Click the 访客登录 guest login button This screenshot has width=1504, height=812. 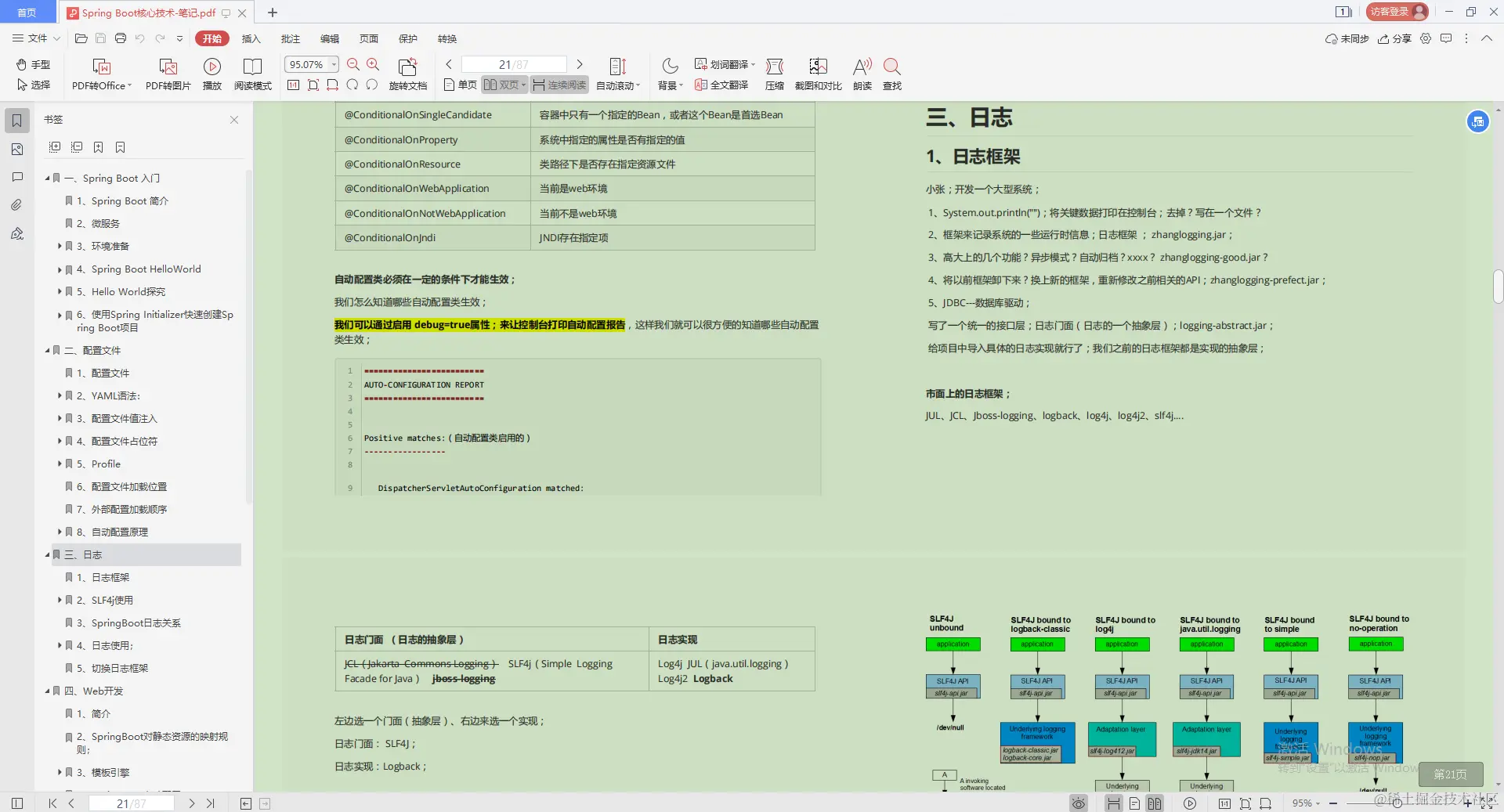(1397, 12)
